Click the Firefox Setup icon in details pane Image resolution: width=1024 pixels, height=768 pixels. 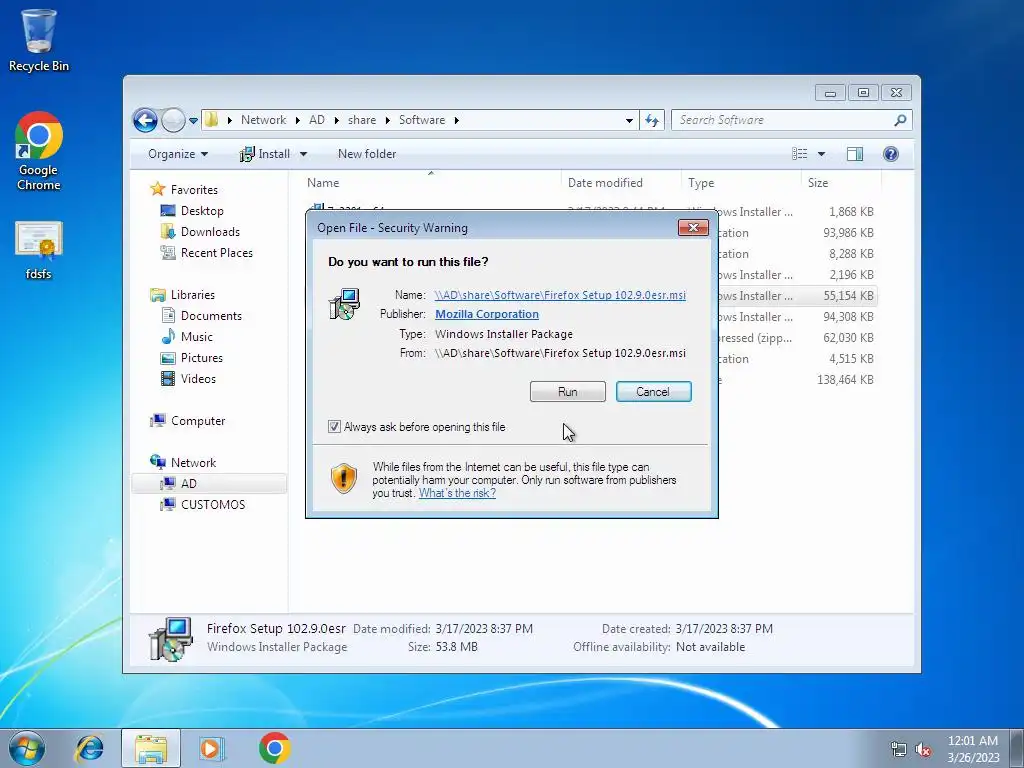click(x=170, y=639)
